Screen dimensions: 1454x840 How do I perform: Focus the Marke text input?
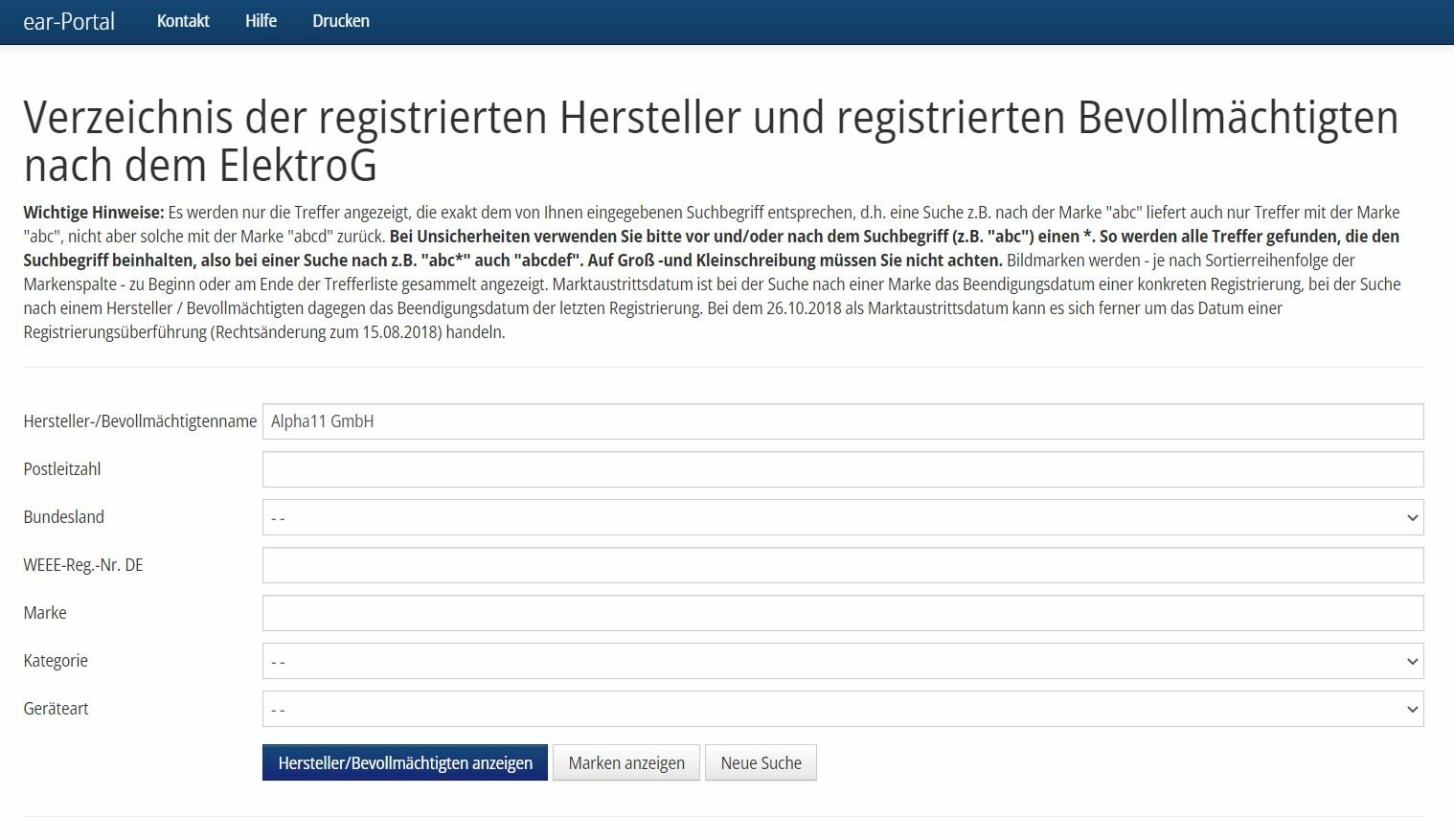(x=842, y=613)
